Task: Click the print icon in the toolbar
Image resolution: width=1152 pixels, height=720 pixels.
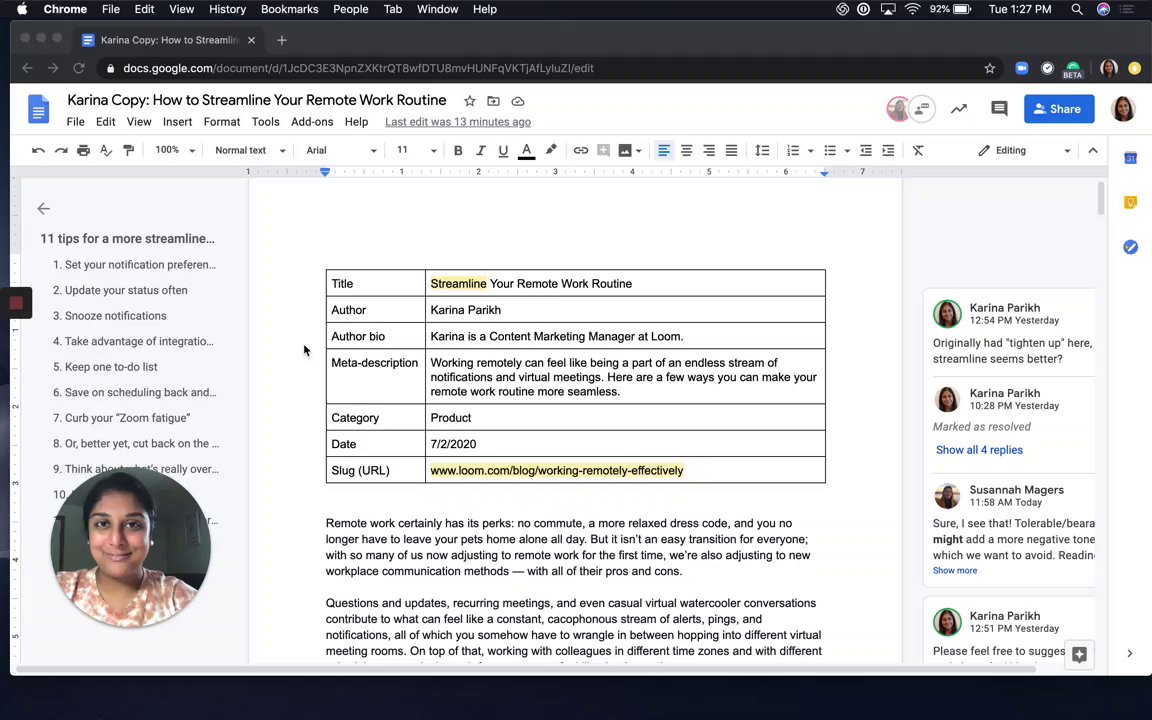Action: (83, 150)
